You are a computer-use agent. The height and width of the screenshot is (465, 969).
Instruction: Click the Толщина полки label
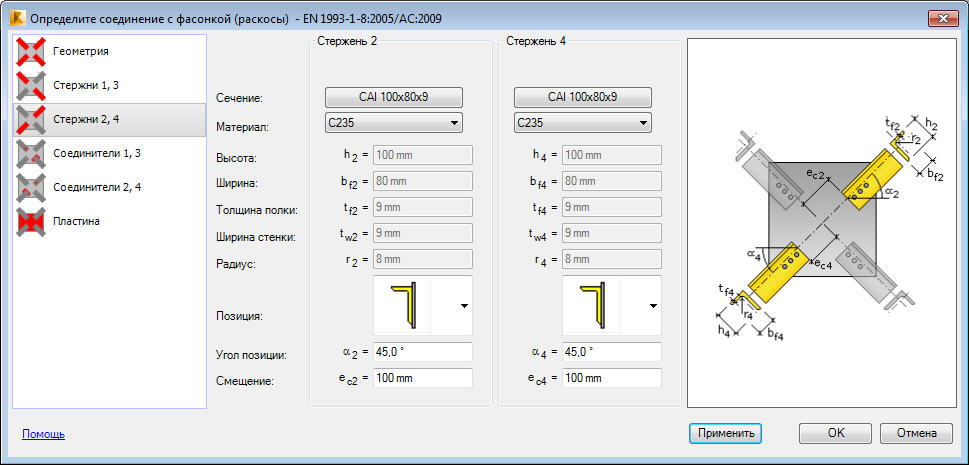coord(257,211)
